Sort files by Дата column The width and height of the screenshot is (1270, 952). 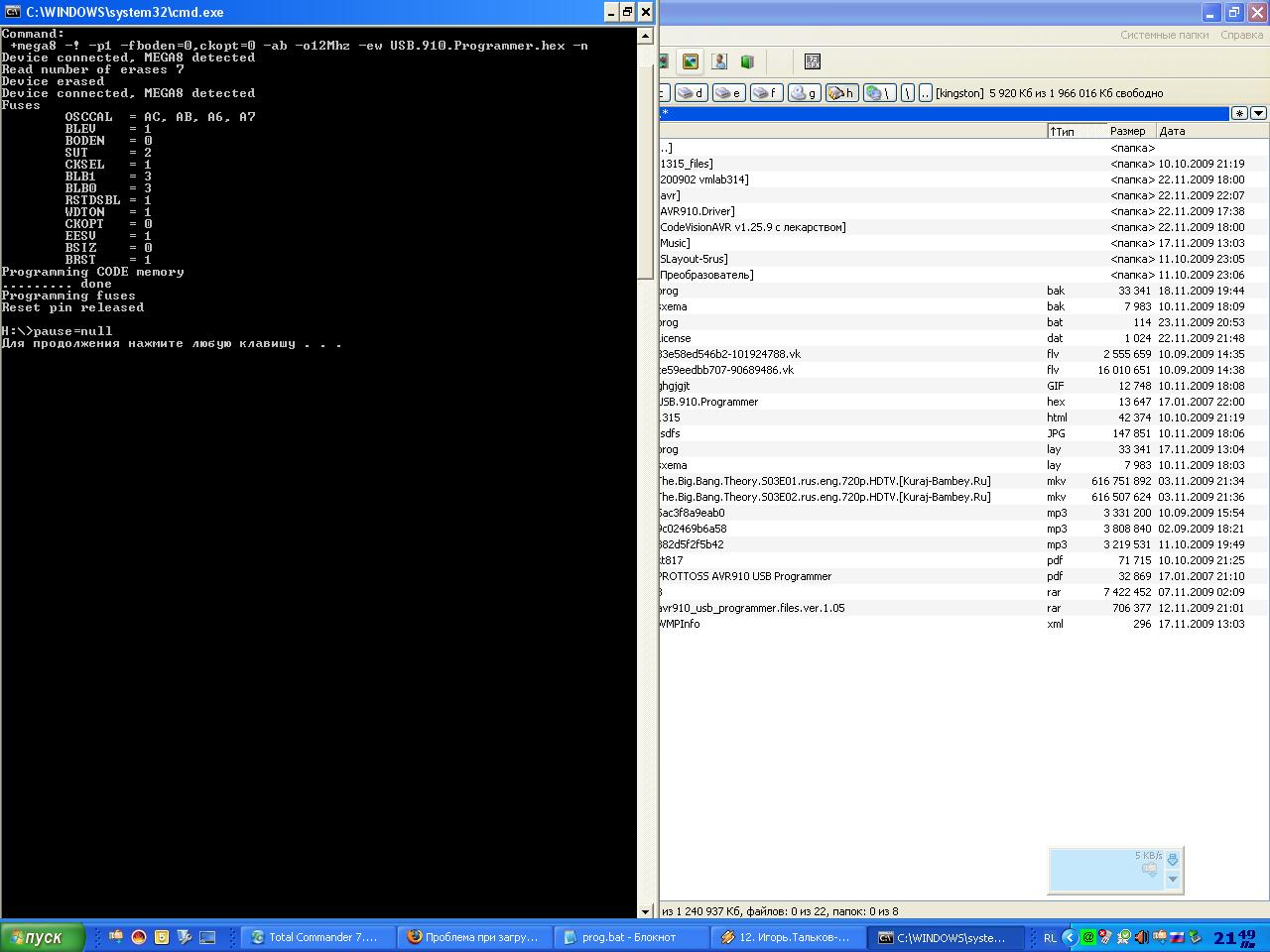pos(1173,131)
